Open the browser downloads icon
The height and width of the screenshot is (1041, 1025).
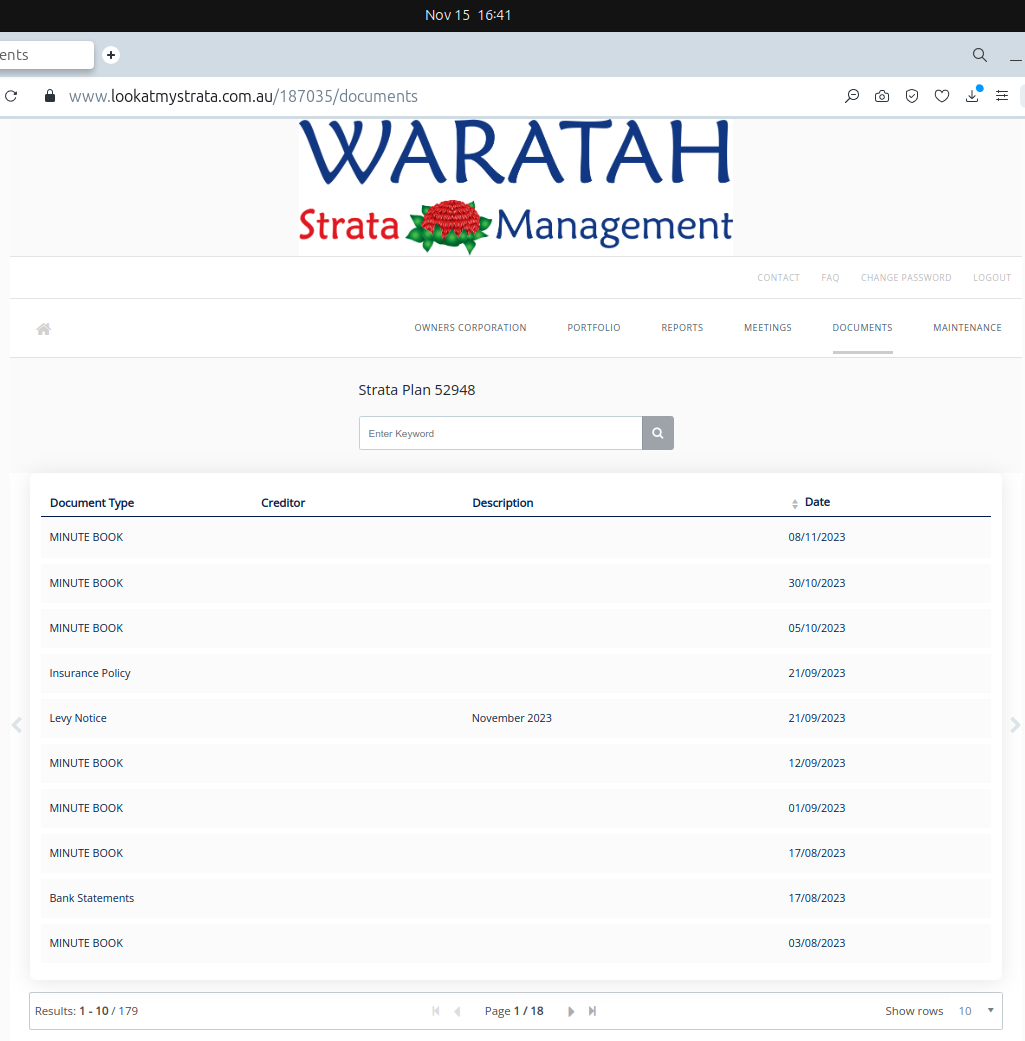[972, 97]
